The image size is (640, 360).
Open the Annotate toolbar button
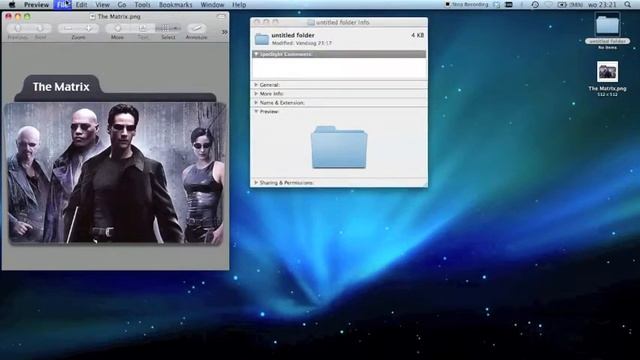pyautogui.click(x=197, y=28)
